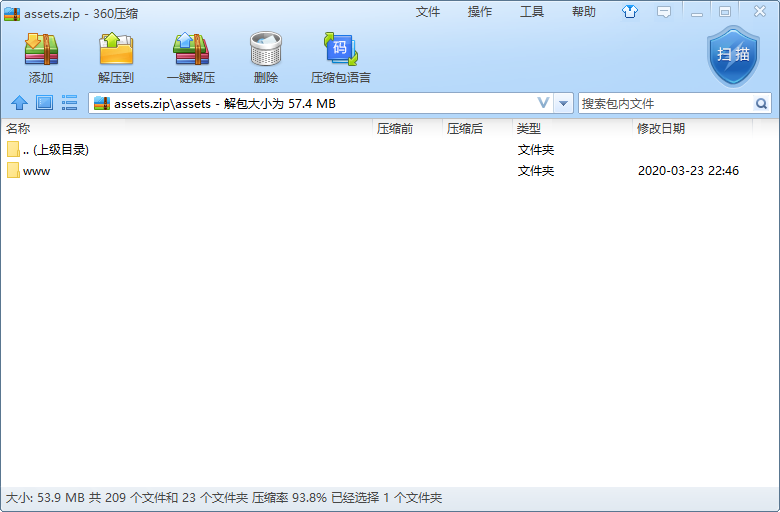Open the 文件 (File) menu
780x512 pixels.
428,12
